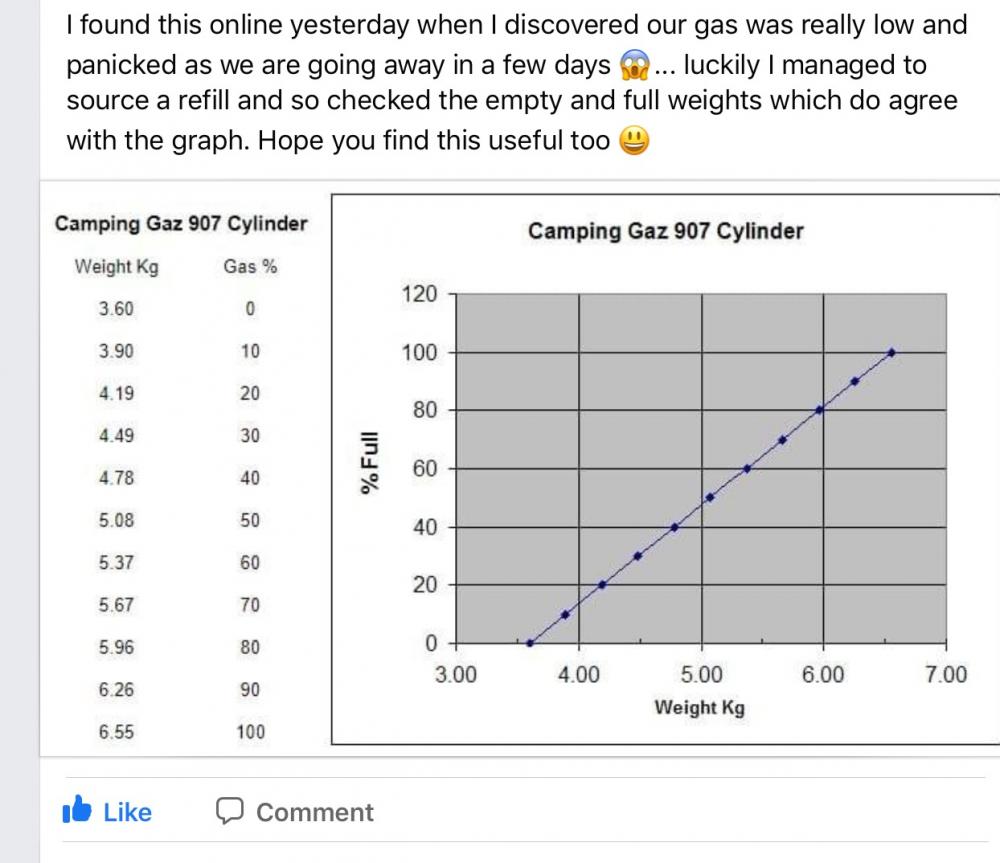Click the table heading Camping Gaz 907 Cylinder
Screen dimensions: 1000x863
(181, 223)
